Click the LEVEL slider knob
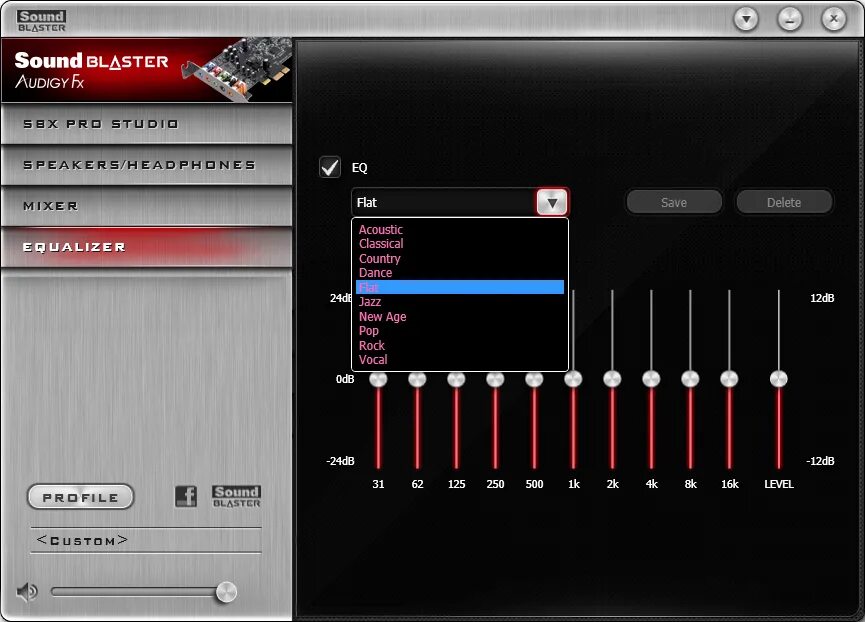This screenshot has width=865, height=622. [779, 379]
